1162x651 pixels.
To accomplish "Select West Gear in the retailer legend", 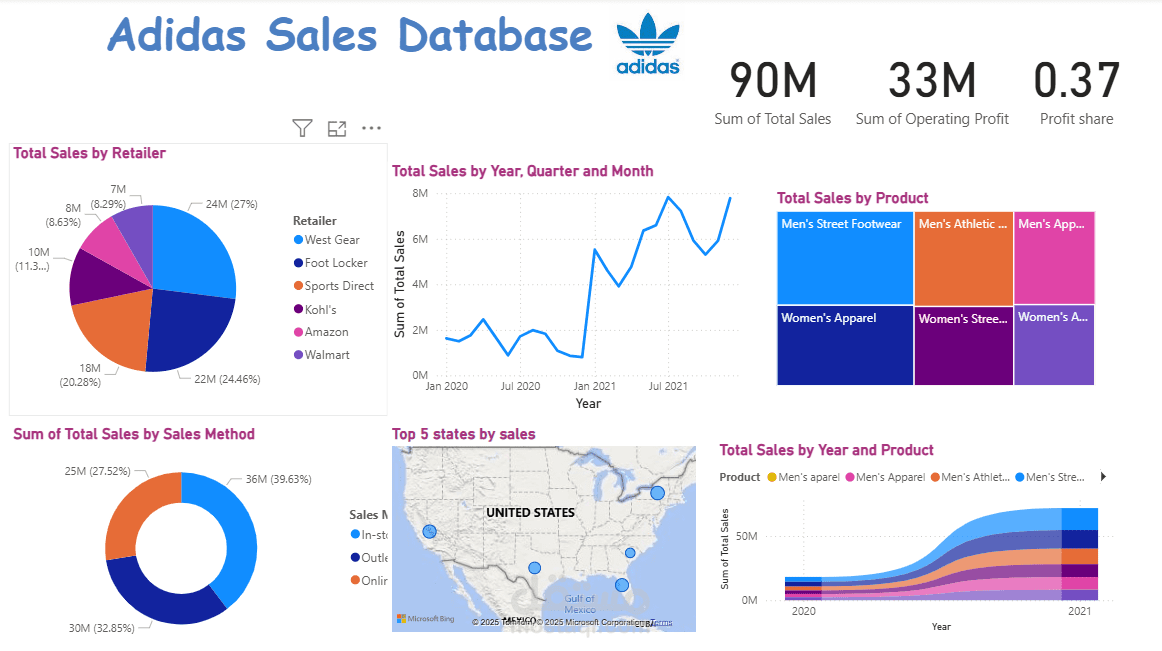I will [x=332, y=240].
